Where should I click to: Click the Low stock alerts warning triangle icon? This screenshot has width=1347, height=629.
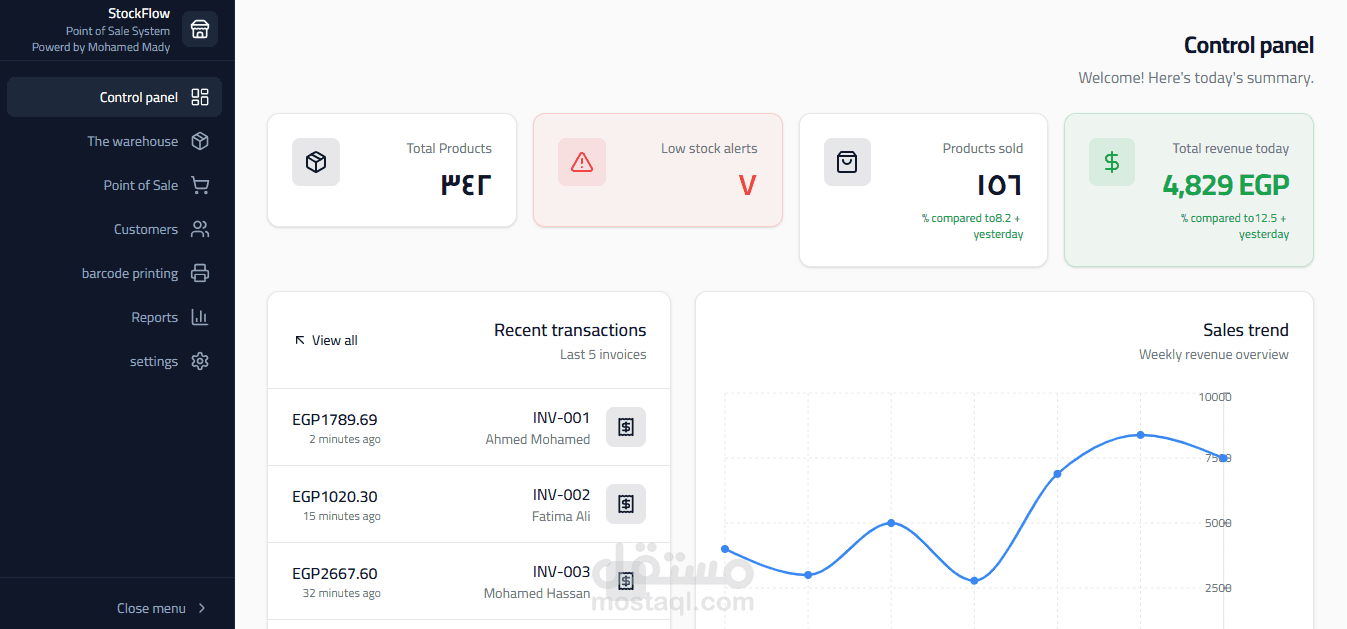(x=581, y=161)
